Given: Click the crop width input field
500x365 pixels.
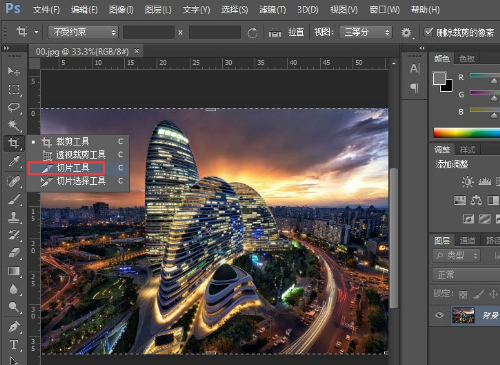Looking at the screenshot, I should [x=149, y=32].
